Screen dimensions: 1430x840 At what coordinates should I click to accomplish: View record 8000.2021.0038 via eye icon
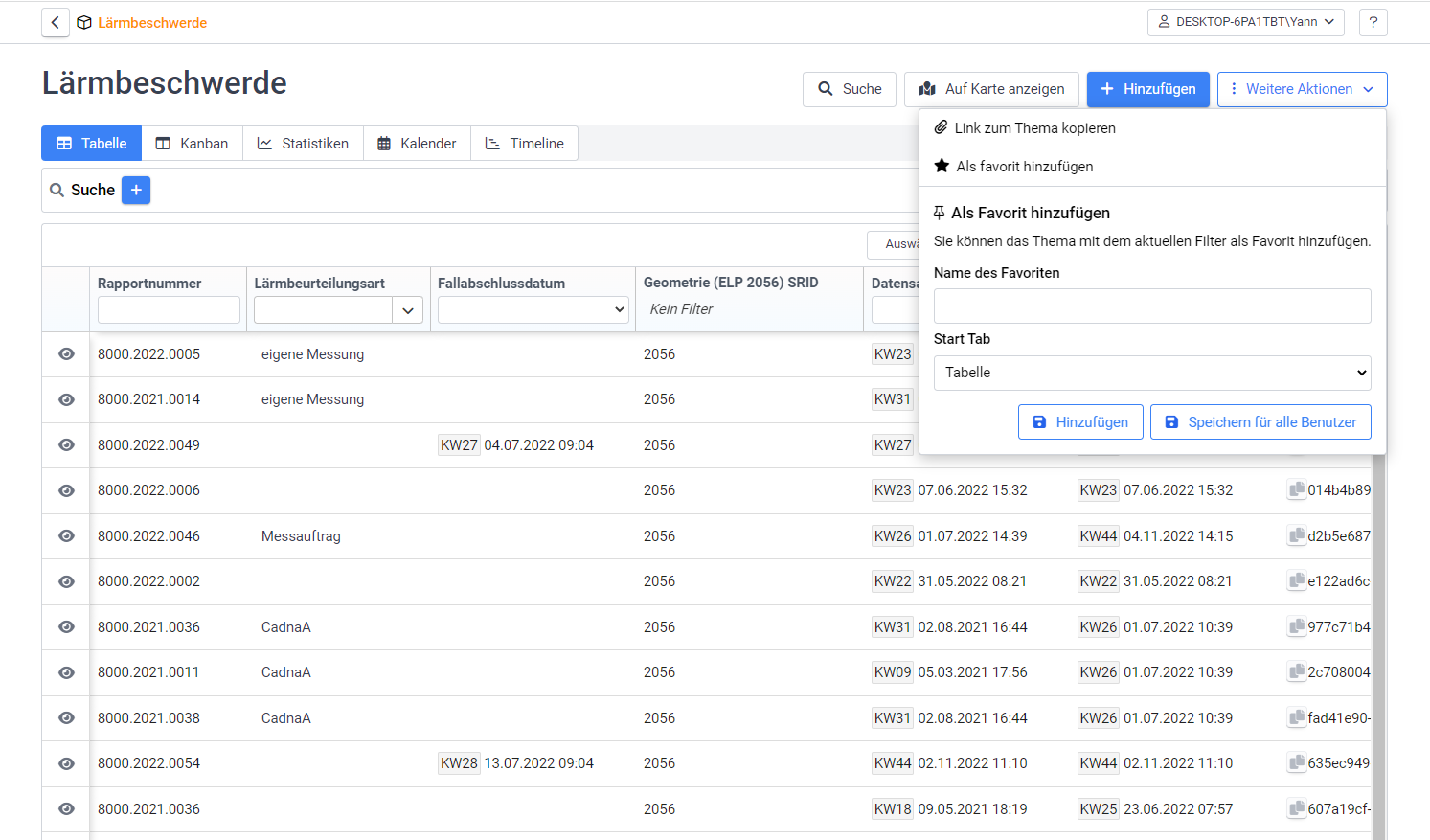click(x=66, y=718)
